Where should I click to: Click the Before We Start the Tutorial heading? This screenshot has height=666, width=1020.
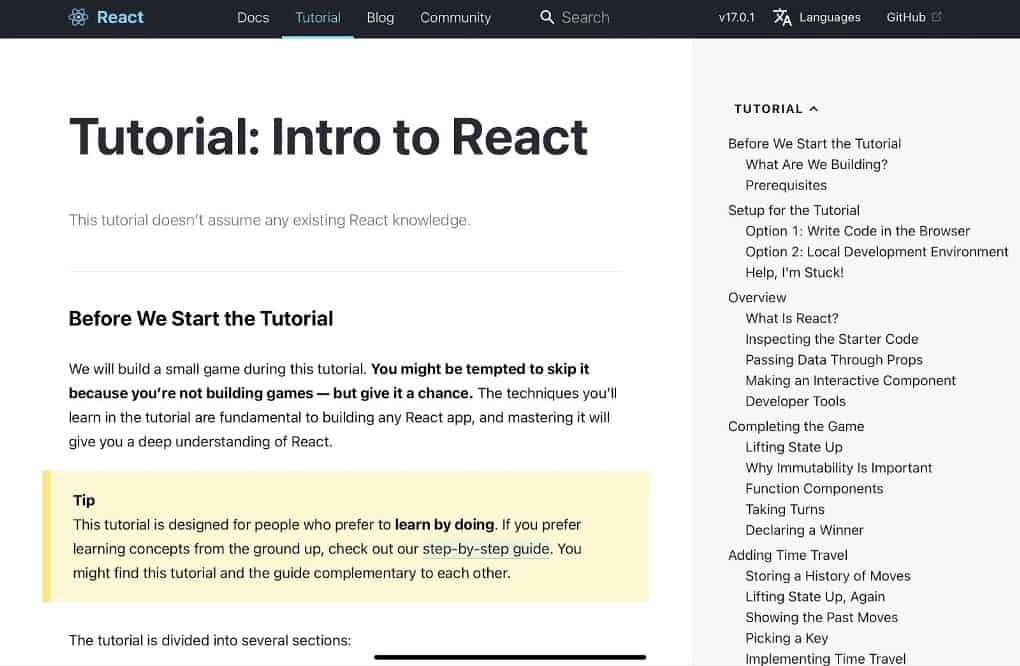pos(201,319)
